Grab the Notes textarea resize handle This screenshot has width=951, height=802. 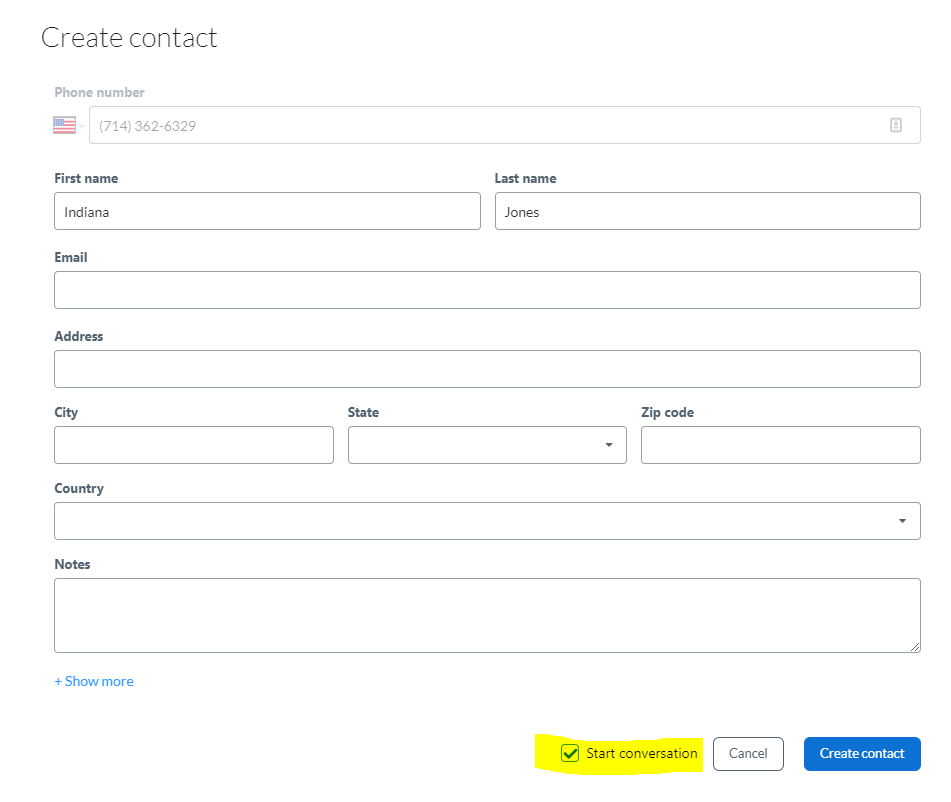click(x=915, y=647)
